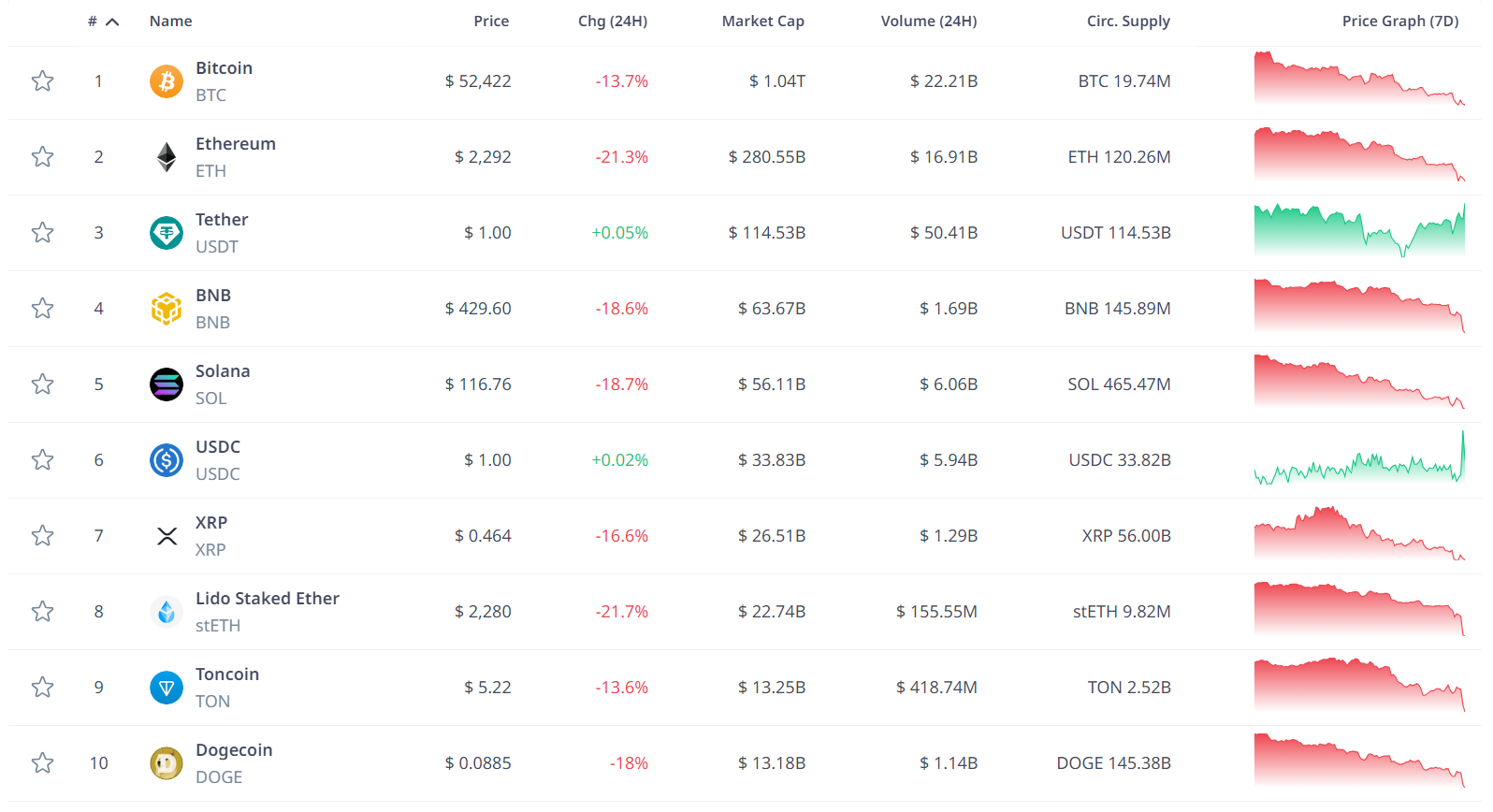Click Bitcoin's 7-day price graph
The image size is (1493, 812).
[x=1359, y=81]
